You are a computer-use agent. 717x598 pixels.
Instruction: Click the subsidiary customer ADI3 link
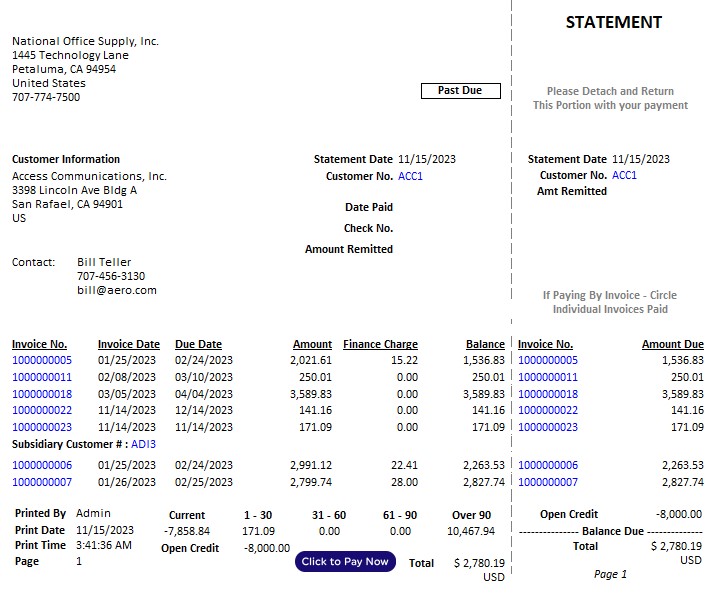[144, 444]
